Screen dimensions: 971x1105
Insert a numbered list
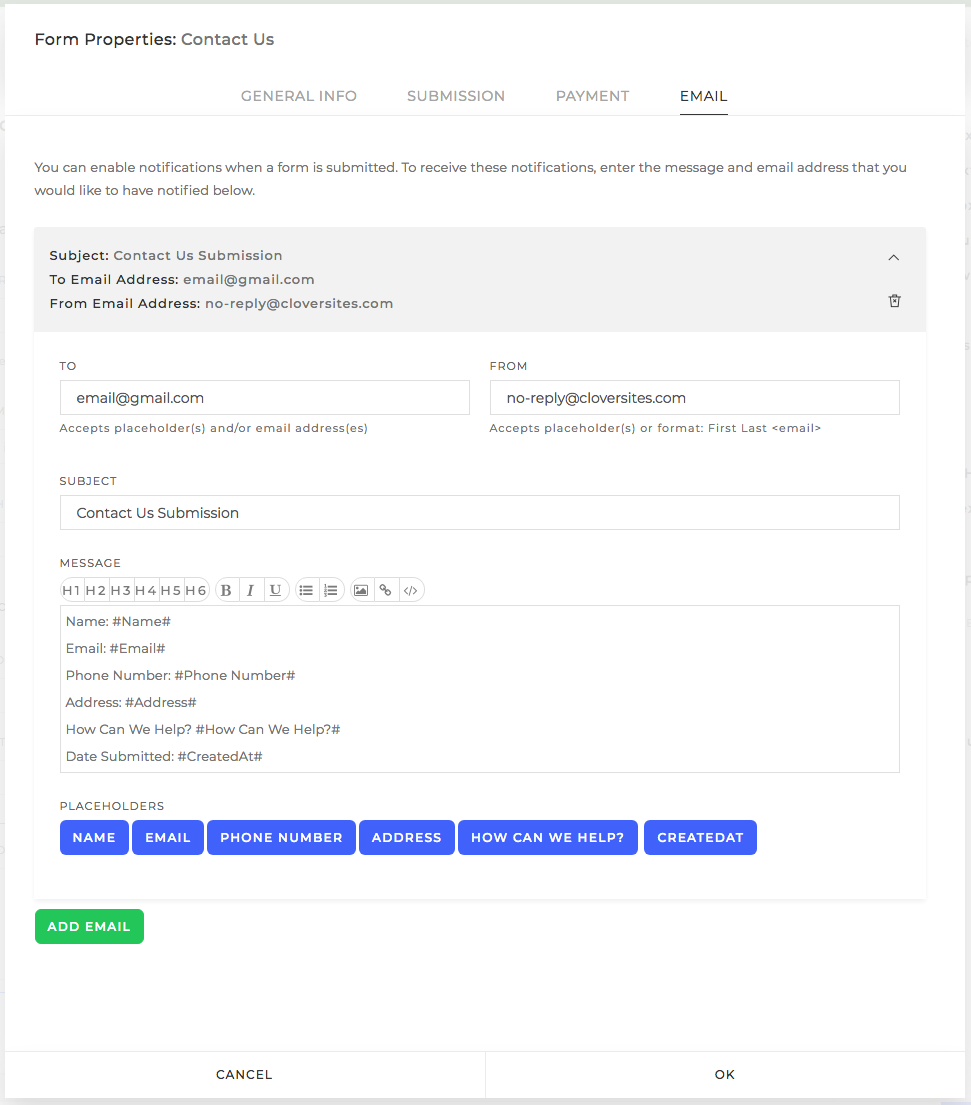click(x=331, y=590)
